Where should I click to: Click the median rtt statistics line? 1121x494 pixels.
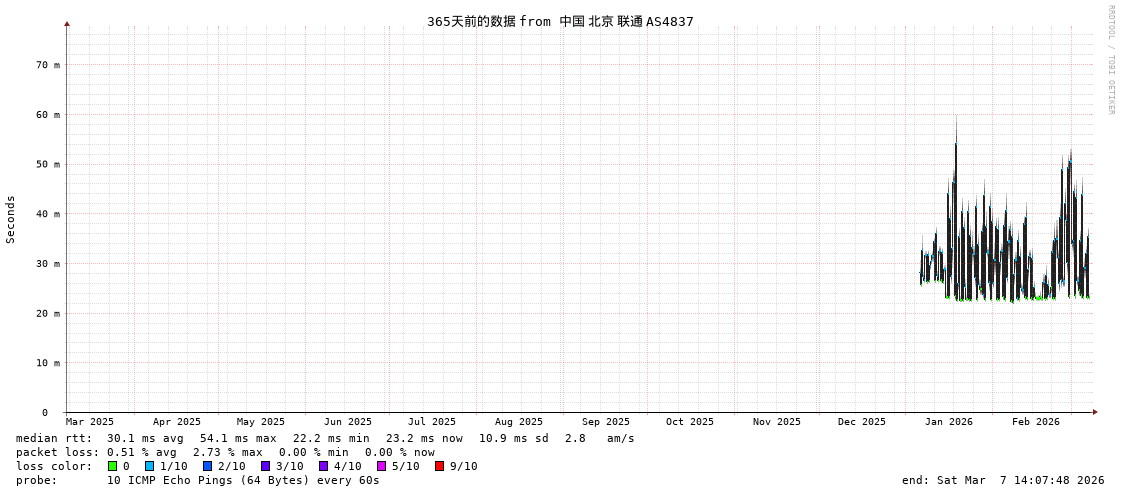tap(325, 438)
